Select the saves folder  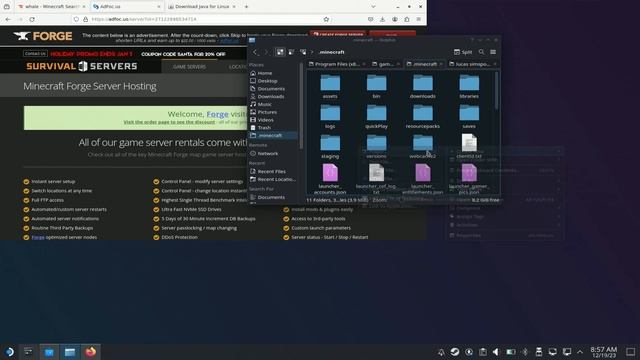click(469, 117)
